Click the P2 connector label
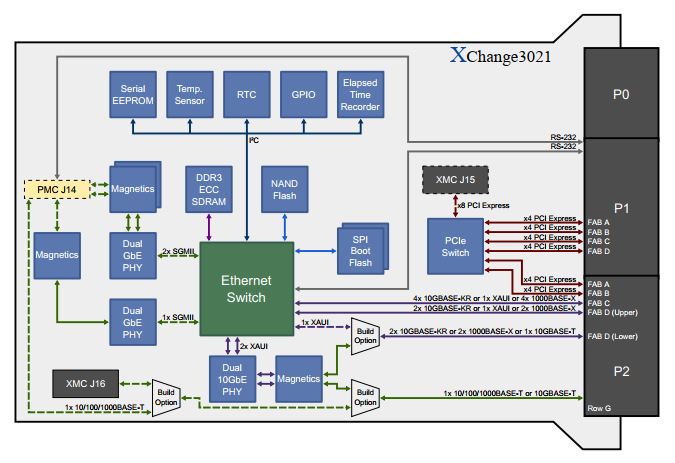This screenshot has height=463, width=675. tap(621, 371)
